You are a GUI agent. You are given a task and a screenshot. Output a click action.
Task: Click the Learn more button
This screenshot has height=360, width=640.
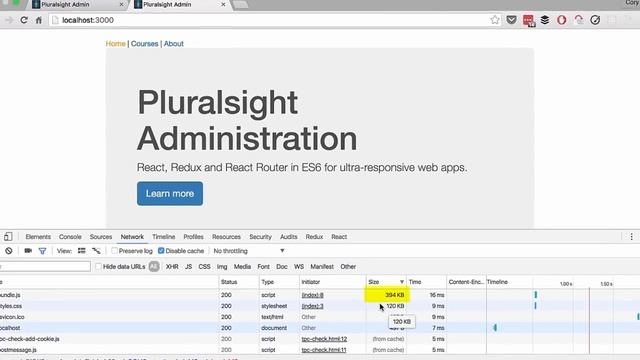[170, 193]
